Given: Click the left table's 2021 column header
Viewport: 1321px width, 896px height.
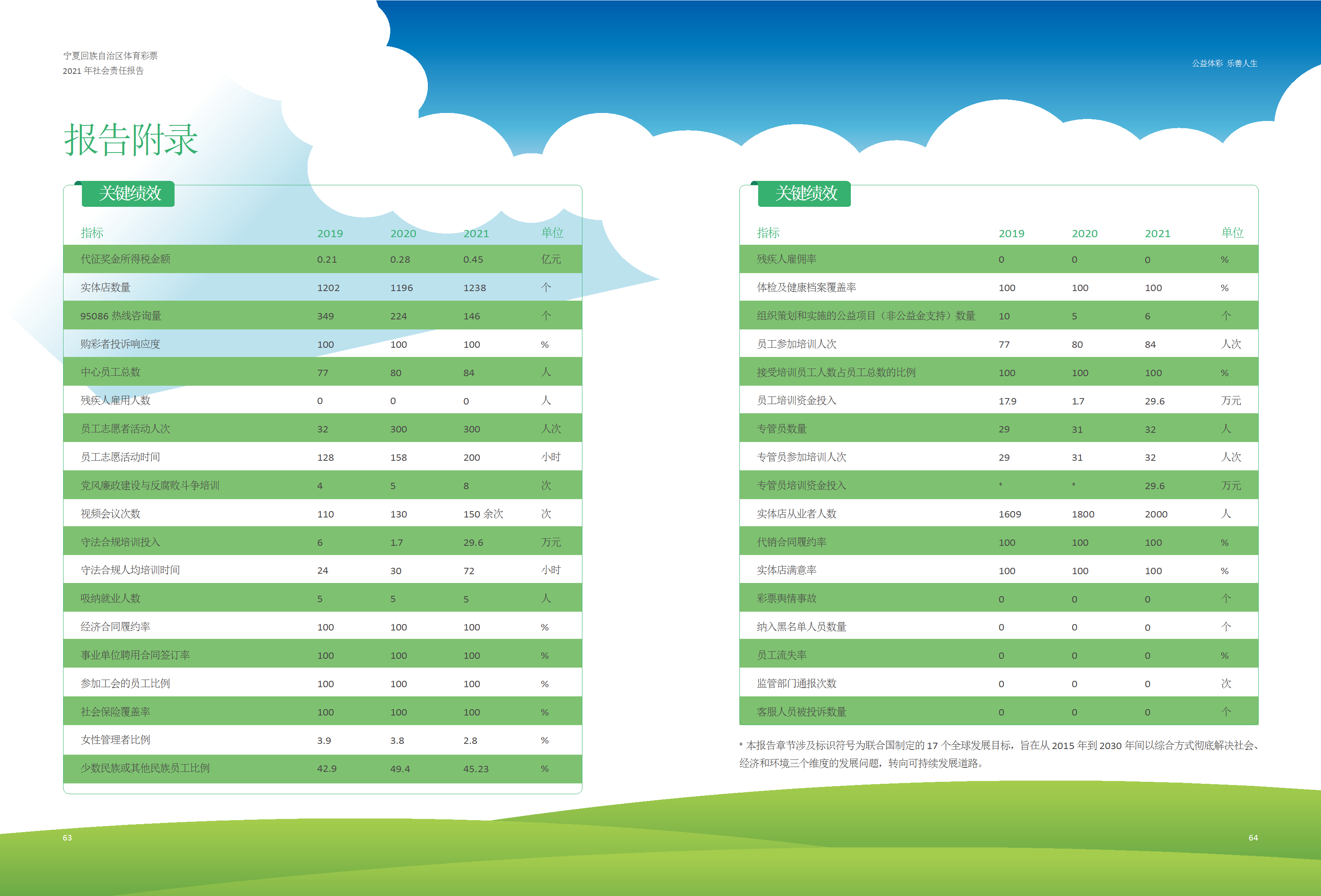Looking at the screenshot, I should click(x=476, y=234).
